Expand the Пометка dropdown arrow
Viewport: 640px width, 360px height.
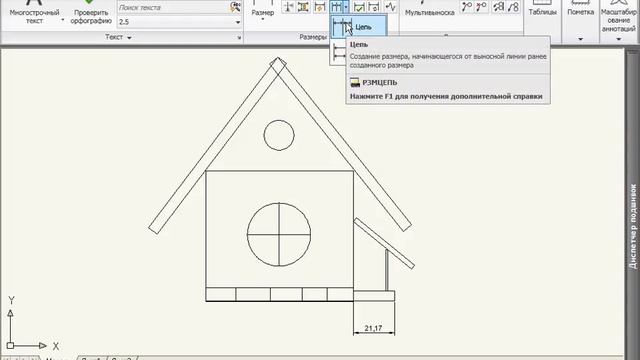pyautogui.click(x=580, y=40)
